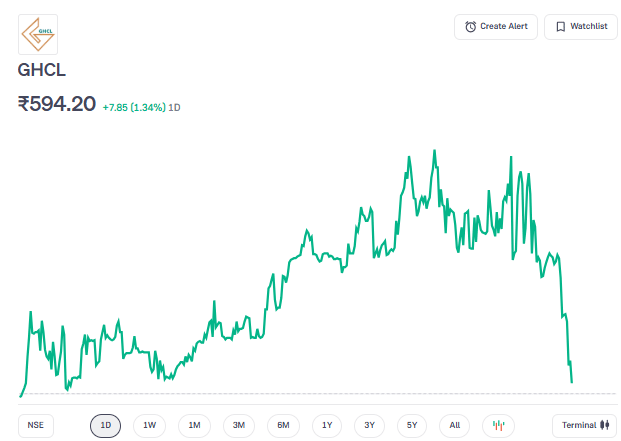Open the NSE exchange selector

point(36,425)
